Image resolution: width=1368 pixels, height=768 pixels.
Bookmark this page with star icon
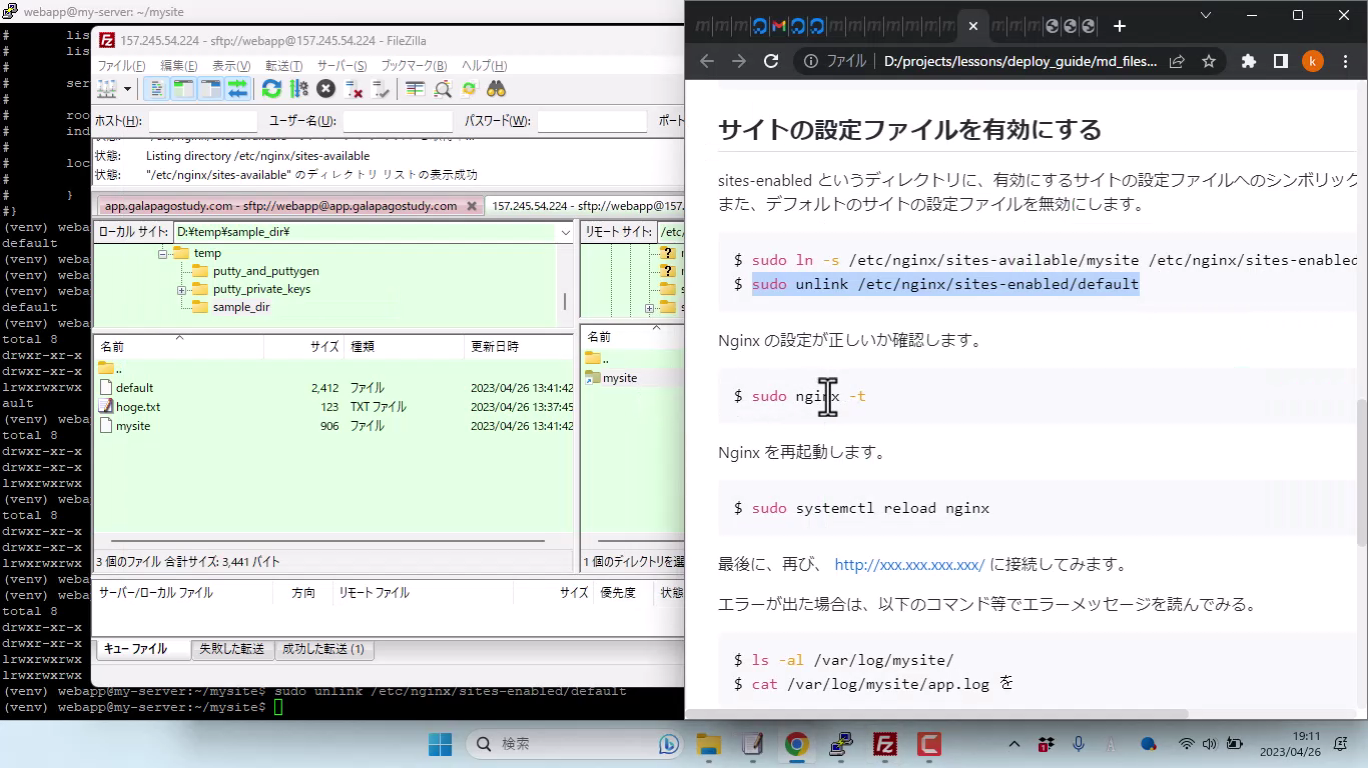1209,61
